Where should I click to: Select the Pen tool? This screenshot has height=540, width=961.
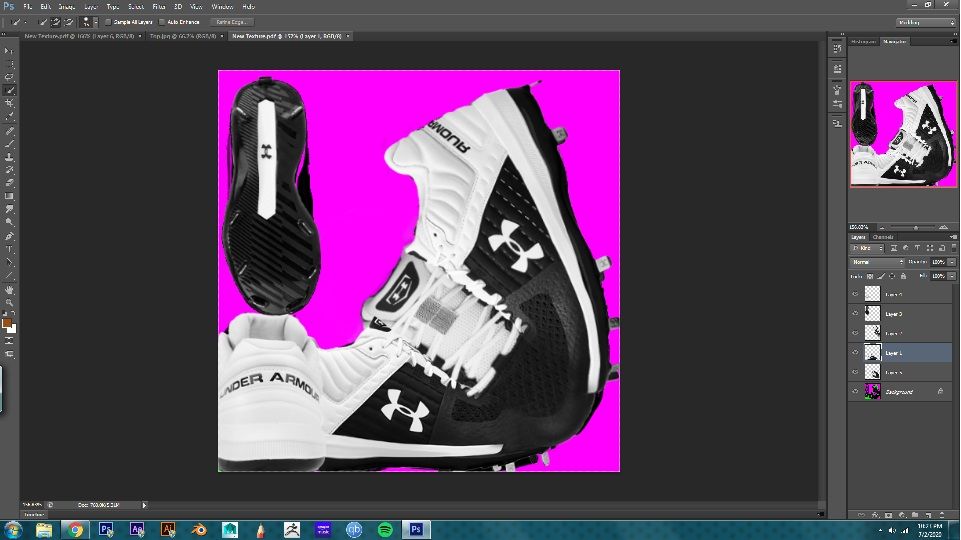click(9, 236)
